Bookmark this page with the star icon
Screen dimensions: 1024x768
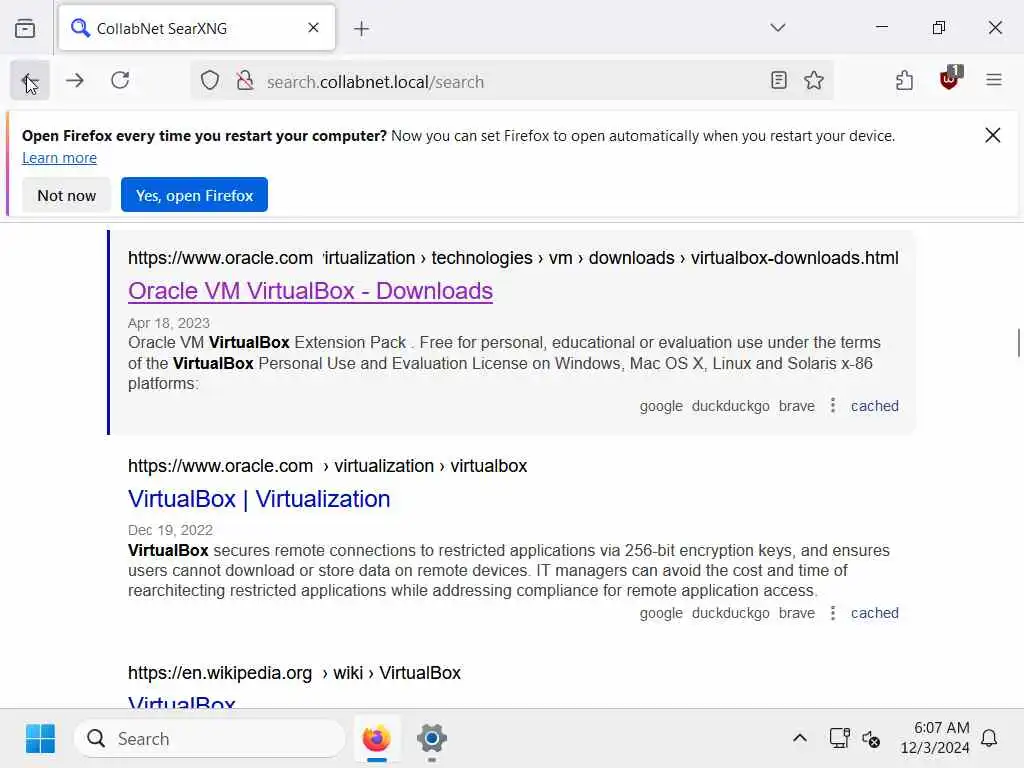coord(814,80)
